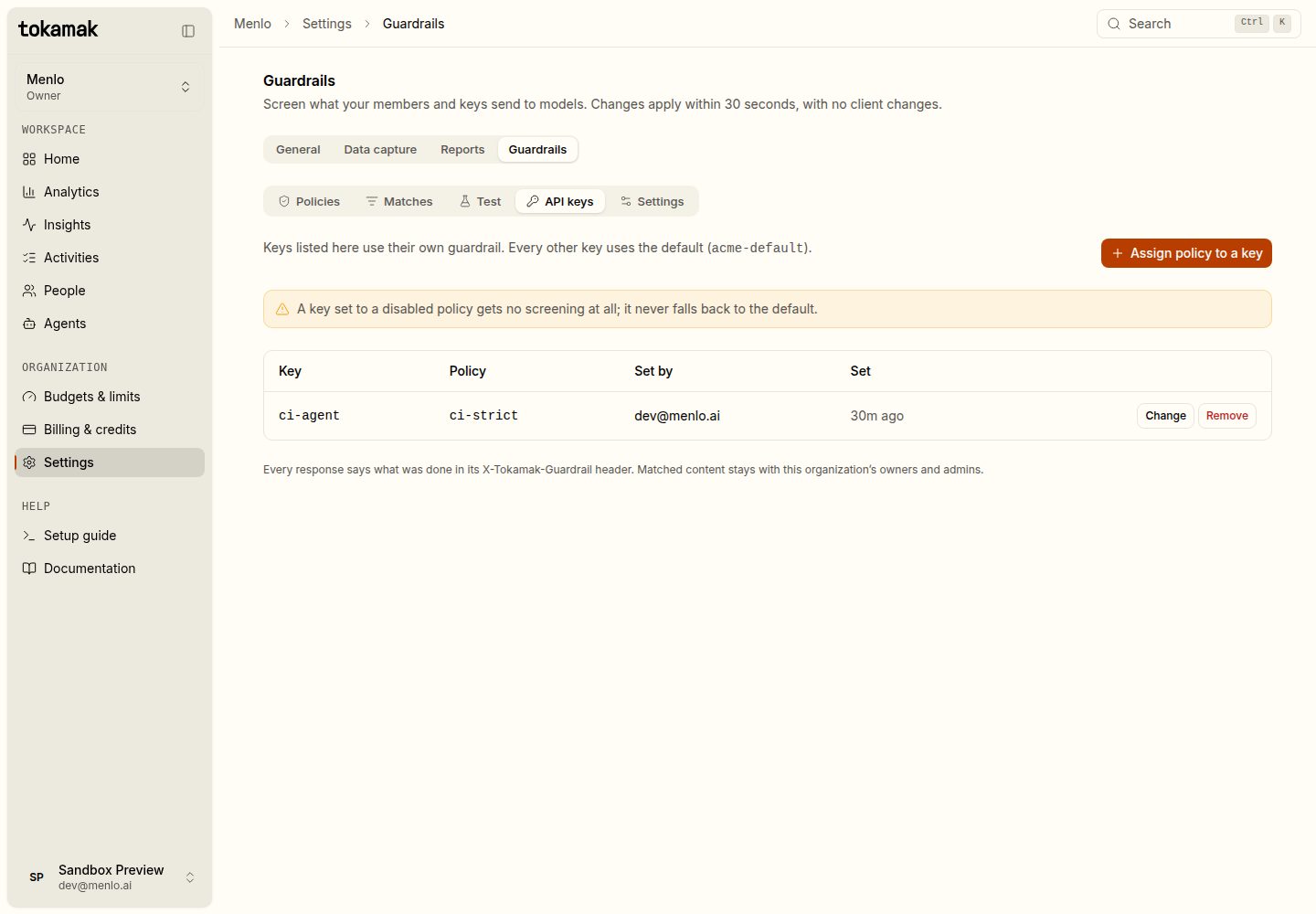The image size is (1316, 914).
Task: Click the People users icon
Action: pos(29,291)
